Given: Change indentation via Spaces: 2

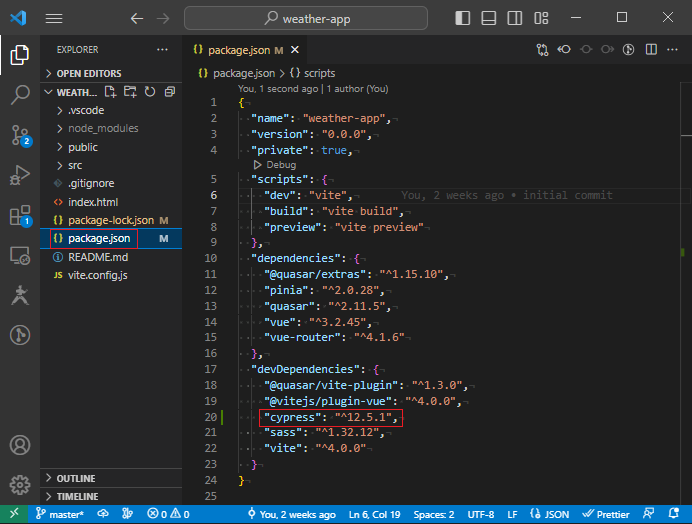Looking at the screenshot, I should pyautogui.click(x=433, y=514).
